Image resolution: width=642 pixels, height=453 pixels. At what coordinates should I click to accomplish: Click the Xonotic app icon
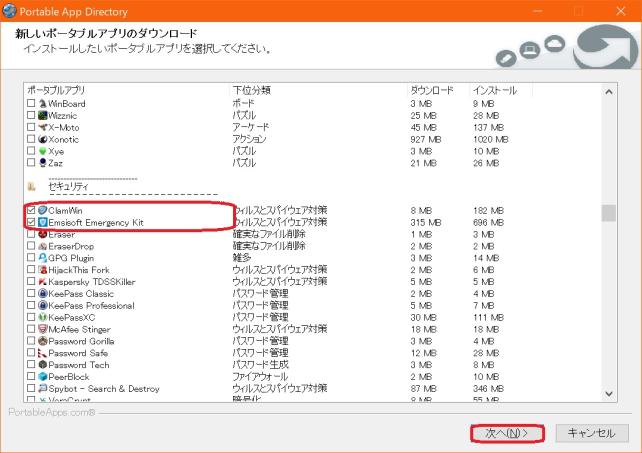coord(43,139)
